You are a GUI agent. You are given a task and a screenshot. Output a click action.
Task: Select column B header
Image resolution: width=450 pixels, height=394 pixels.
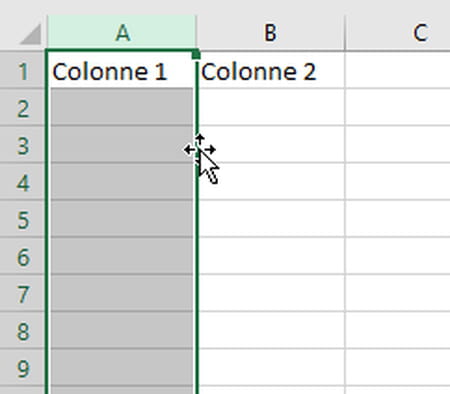coord(270,32)
